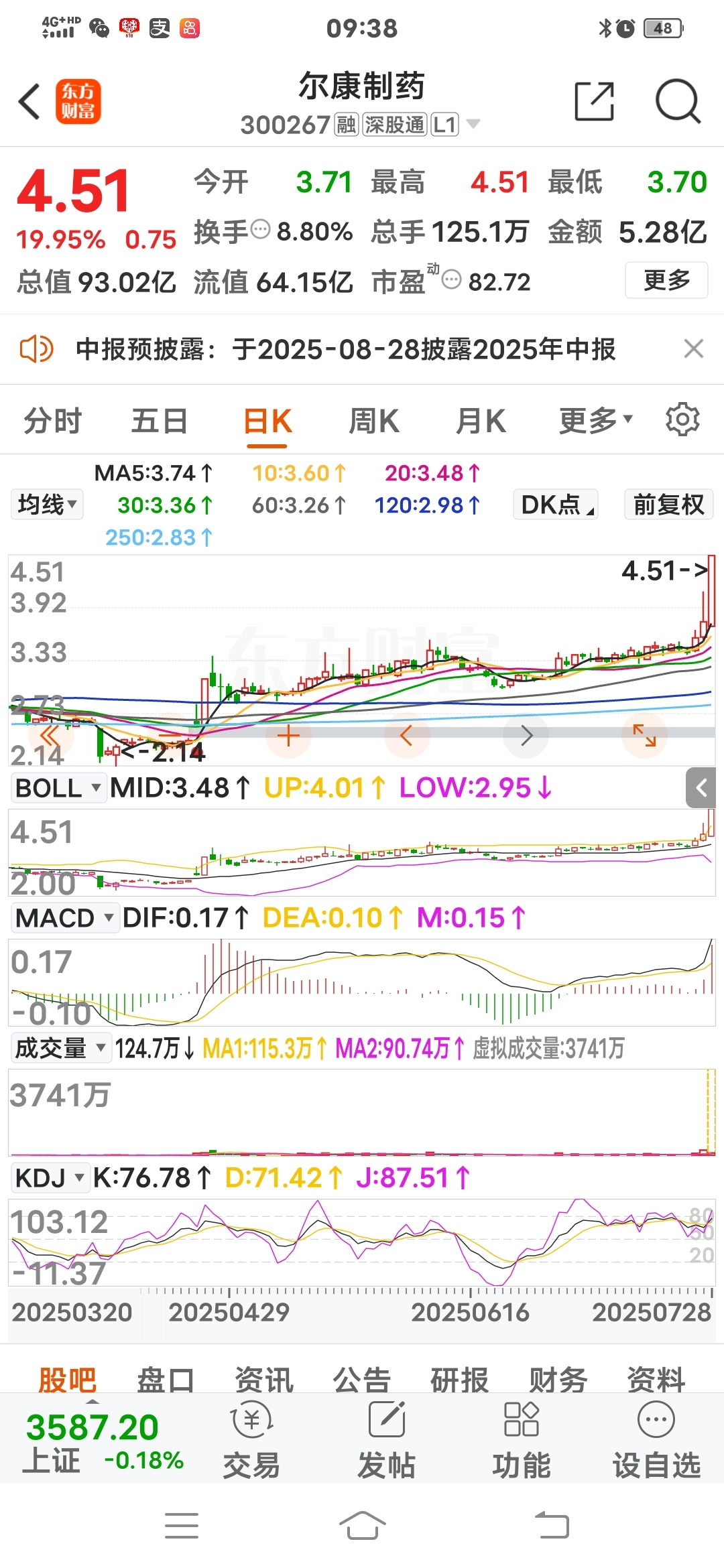
Task: Open the search magnifier icon
Action: click(x=678, y=102)
